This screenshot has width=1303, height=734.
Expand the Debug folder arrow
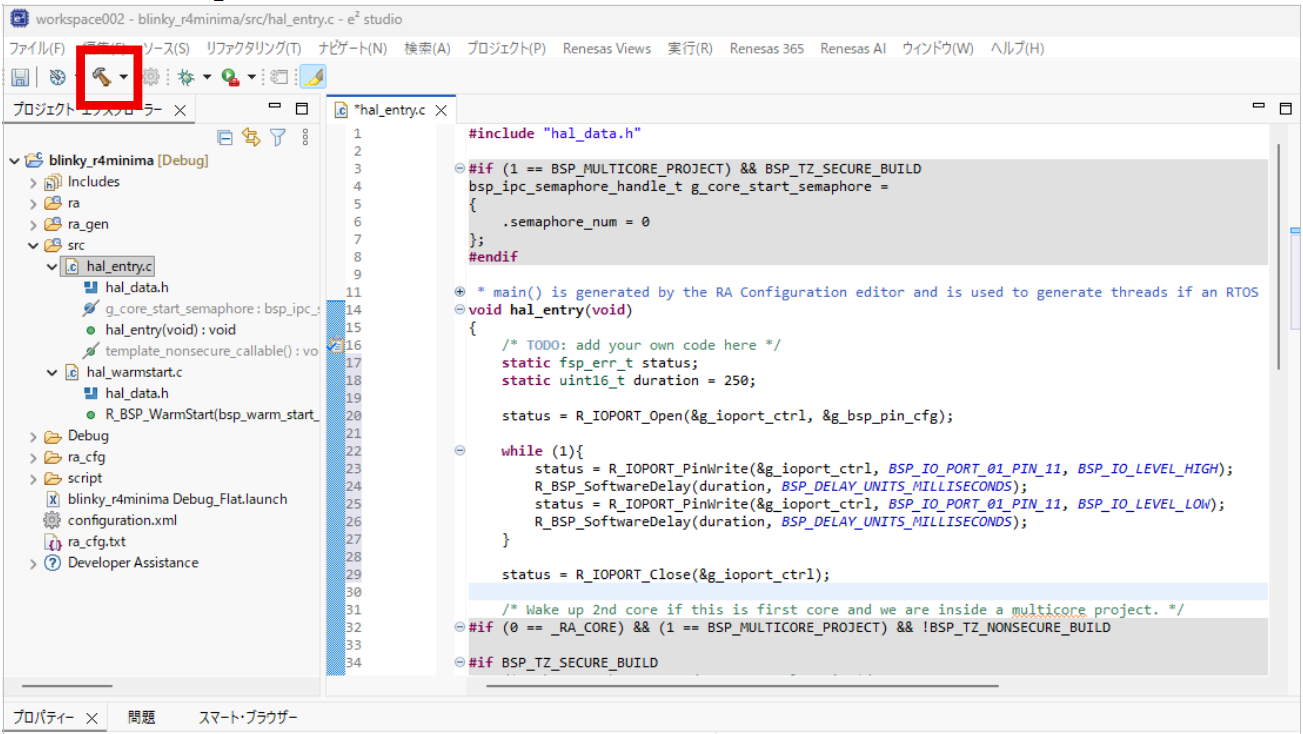coord(33,436)
